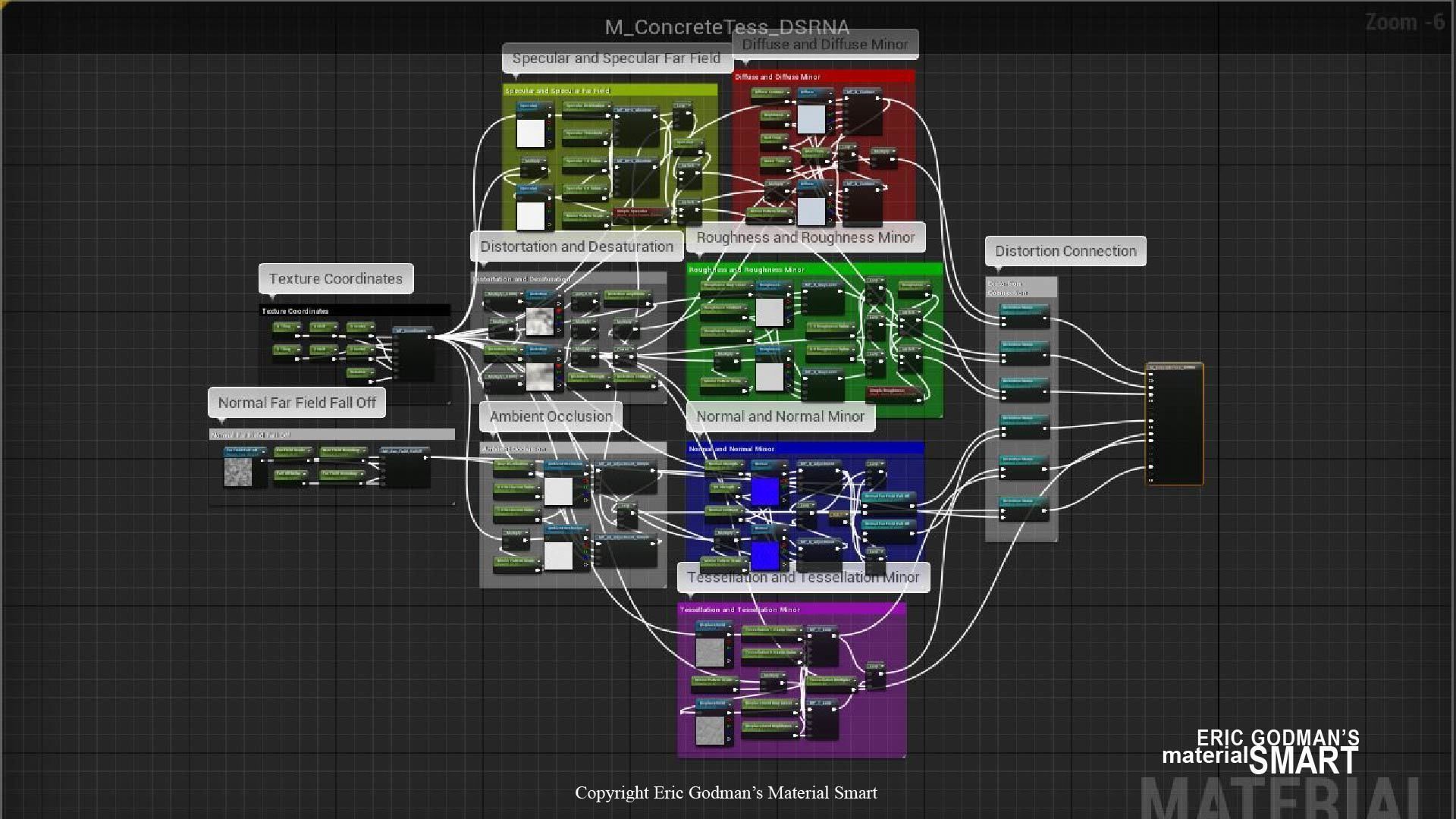Click the purple Tessellation comment header bar
Viewport: 1456px width, 819px height.
pyautogui.click(x=791, y=610)
